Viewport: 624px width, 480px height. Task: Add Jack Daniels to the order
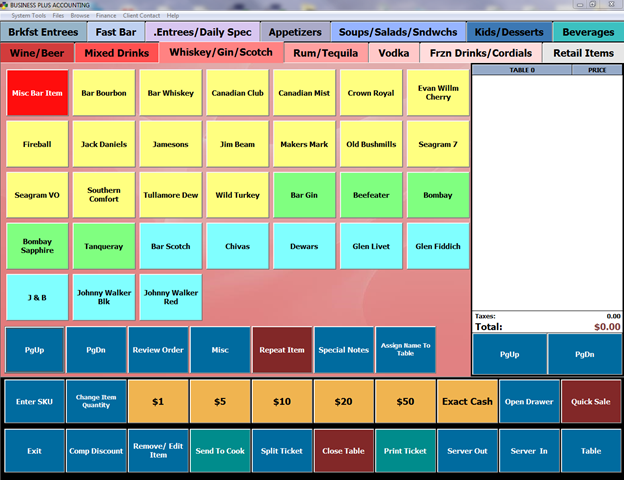pos(104,144)
